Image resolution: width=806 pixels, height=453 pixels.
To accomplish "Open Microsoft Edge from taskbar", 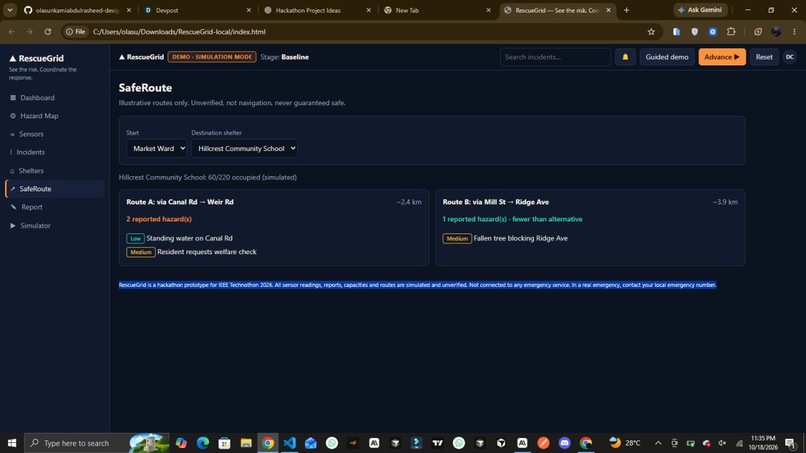I will tap(203, 443).
